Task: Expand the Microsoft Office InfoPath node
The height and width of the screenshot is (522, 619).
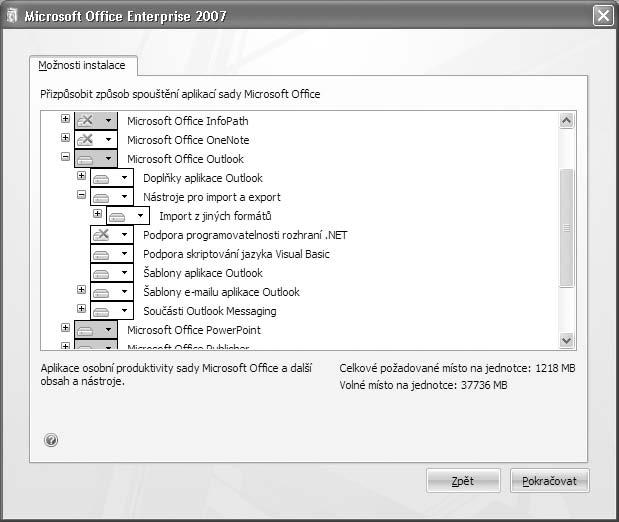Action: tap(66, 118)
